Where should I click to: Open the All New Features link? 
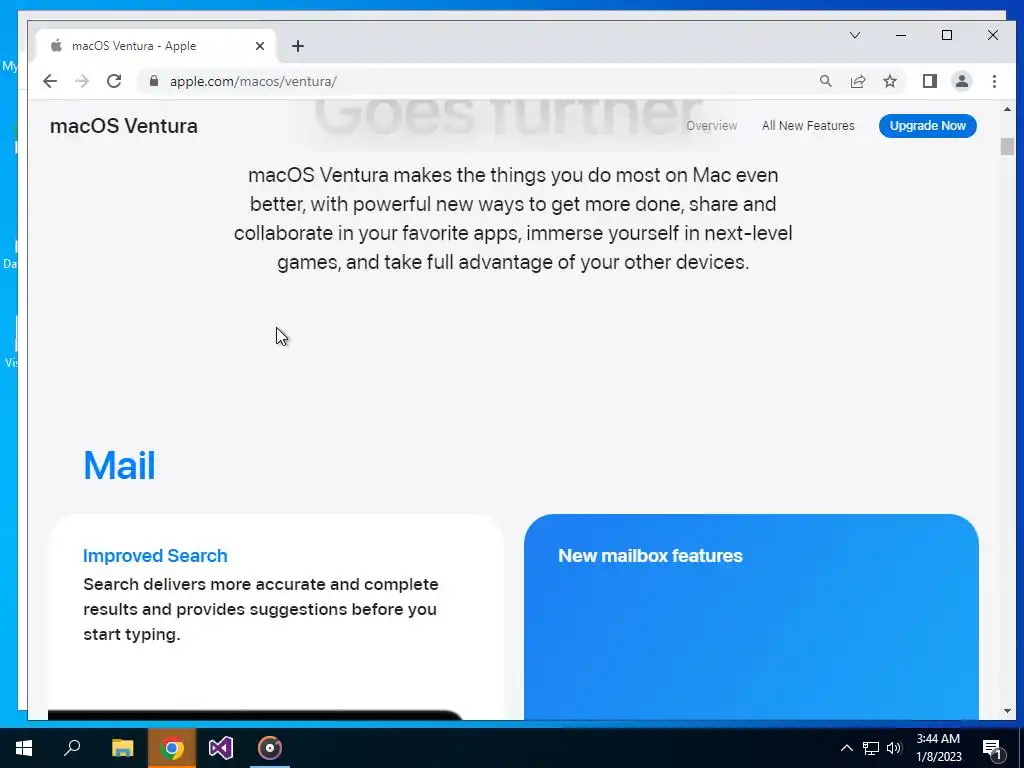(808, 125)
